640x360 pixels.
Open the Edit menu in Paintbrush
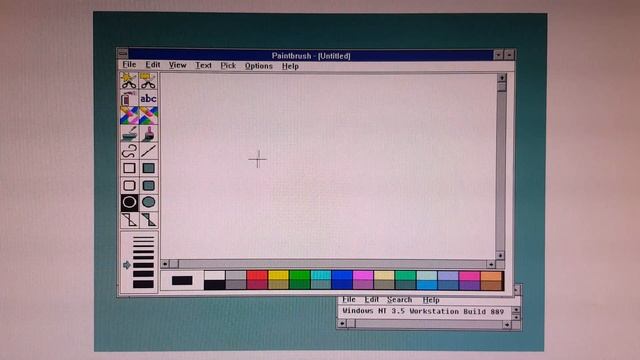tap(153, 64)
